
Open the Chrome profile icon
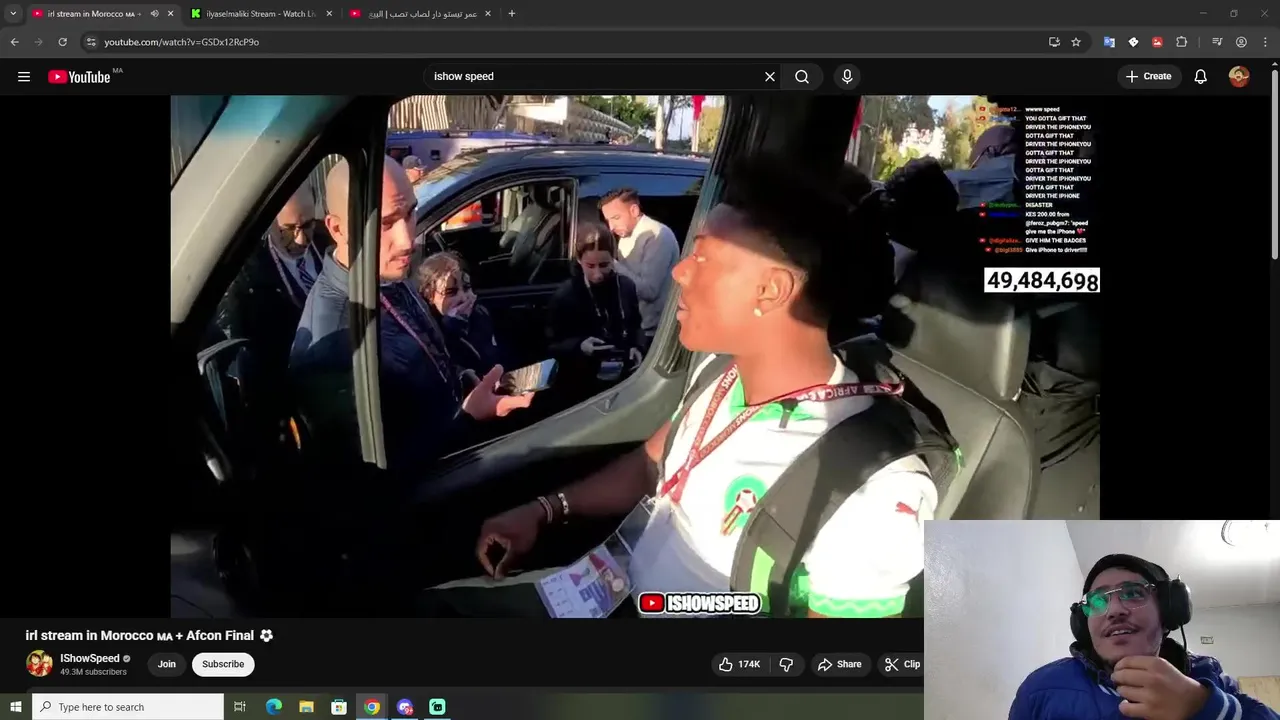(x=1241, y=42)
